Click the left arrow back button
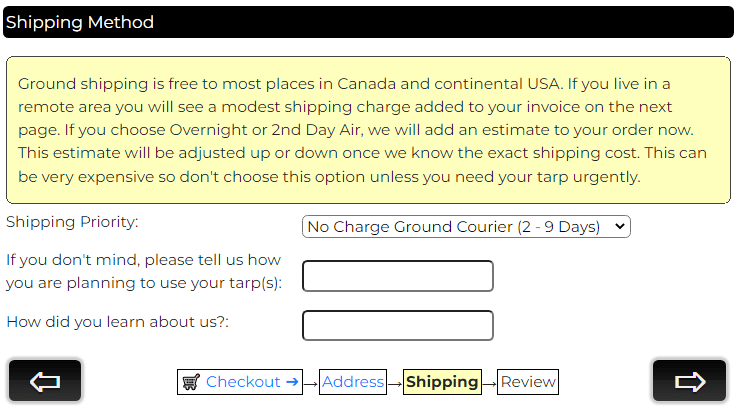The height and width of the screenshot is (411, 737). 45,381
